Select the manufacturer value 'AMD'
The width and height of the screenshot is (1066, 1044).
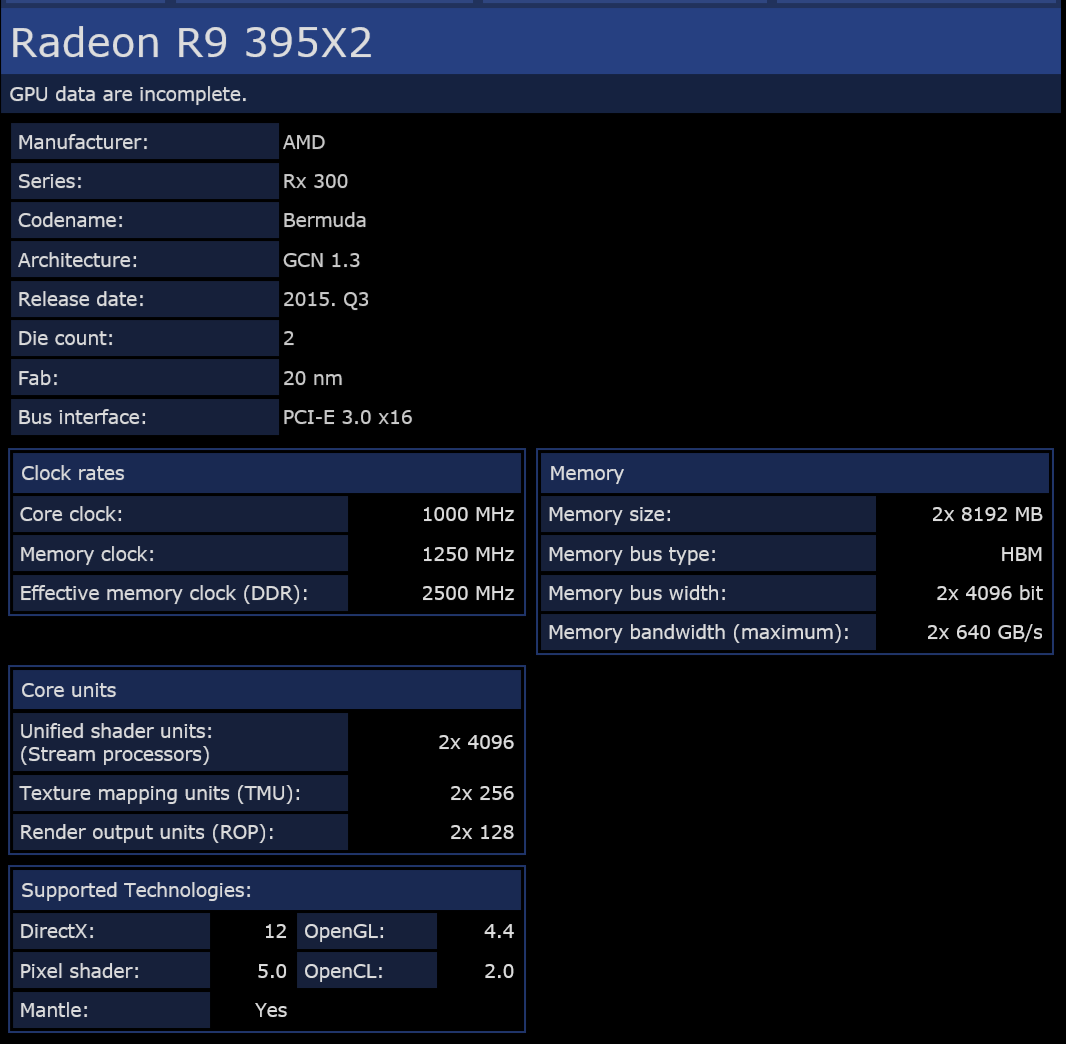tap(304, 142)
